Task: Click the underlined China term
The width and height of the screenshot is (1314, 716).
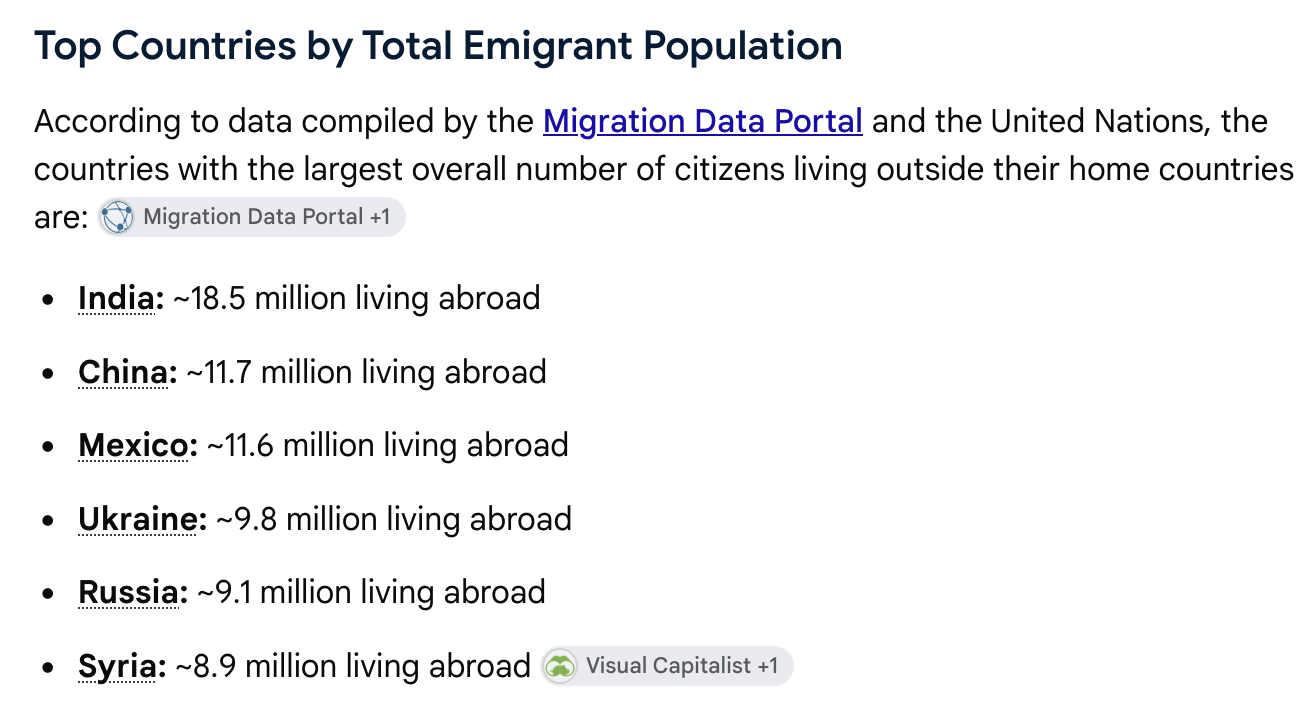Action: 127,372
